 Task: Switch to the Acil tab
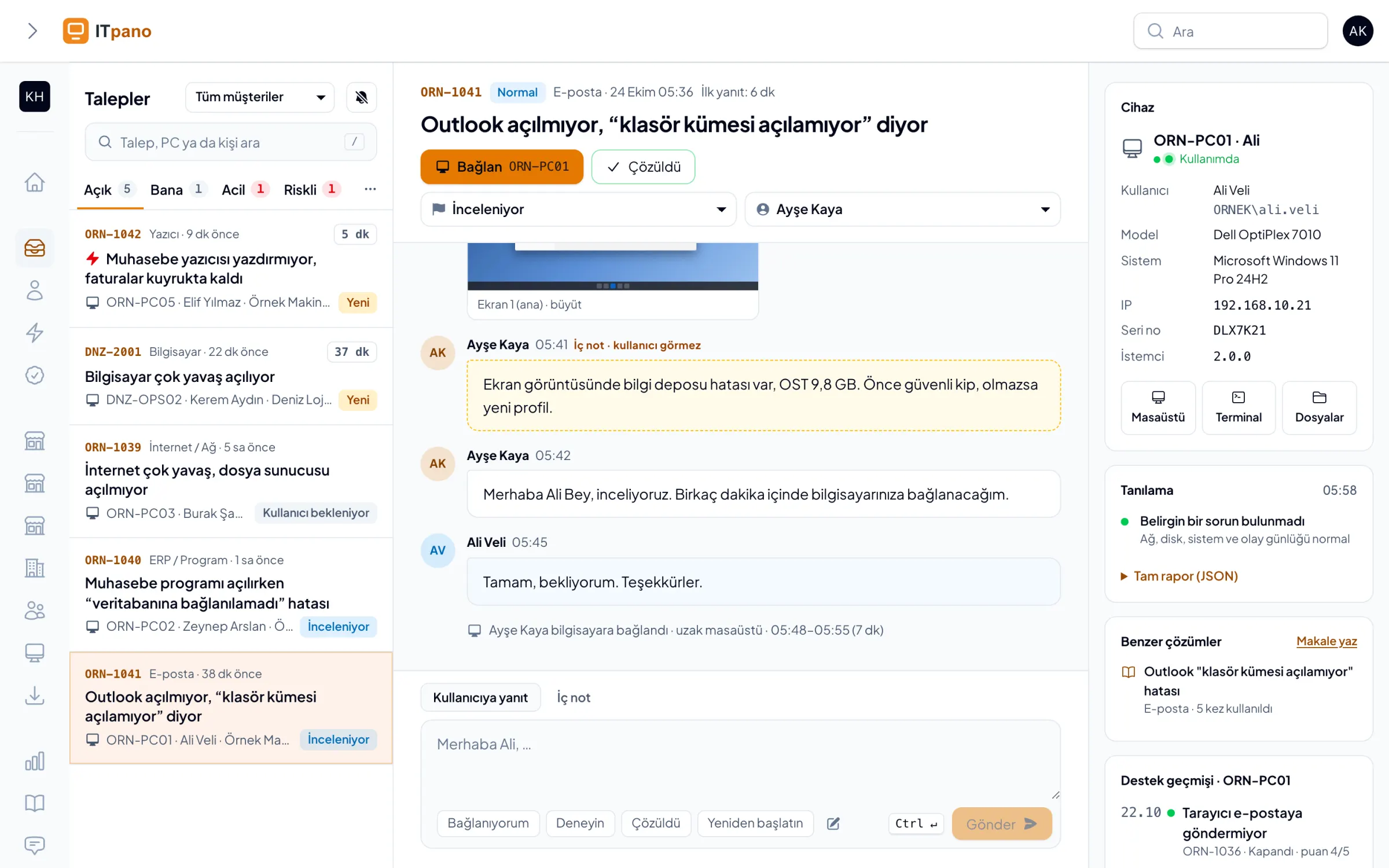tap(245, 190)
